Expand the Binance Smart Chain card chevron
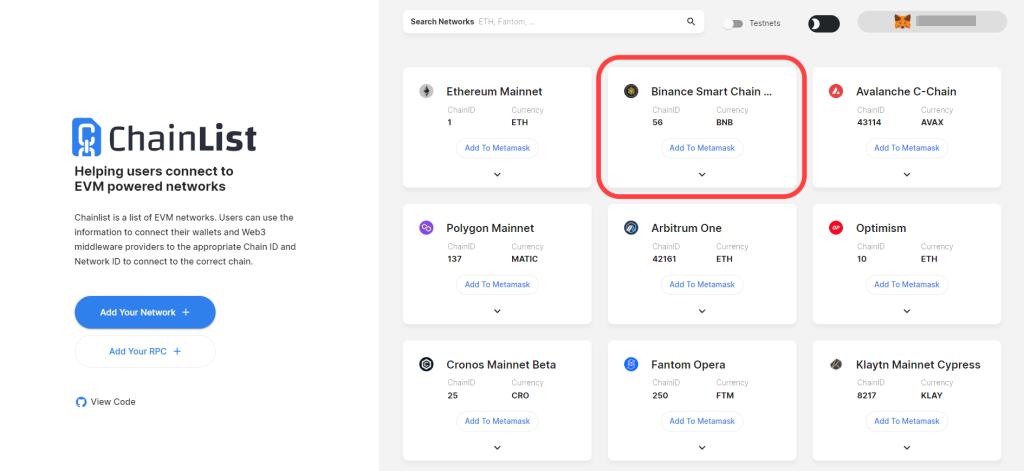 coord(702,174)
